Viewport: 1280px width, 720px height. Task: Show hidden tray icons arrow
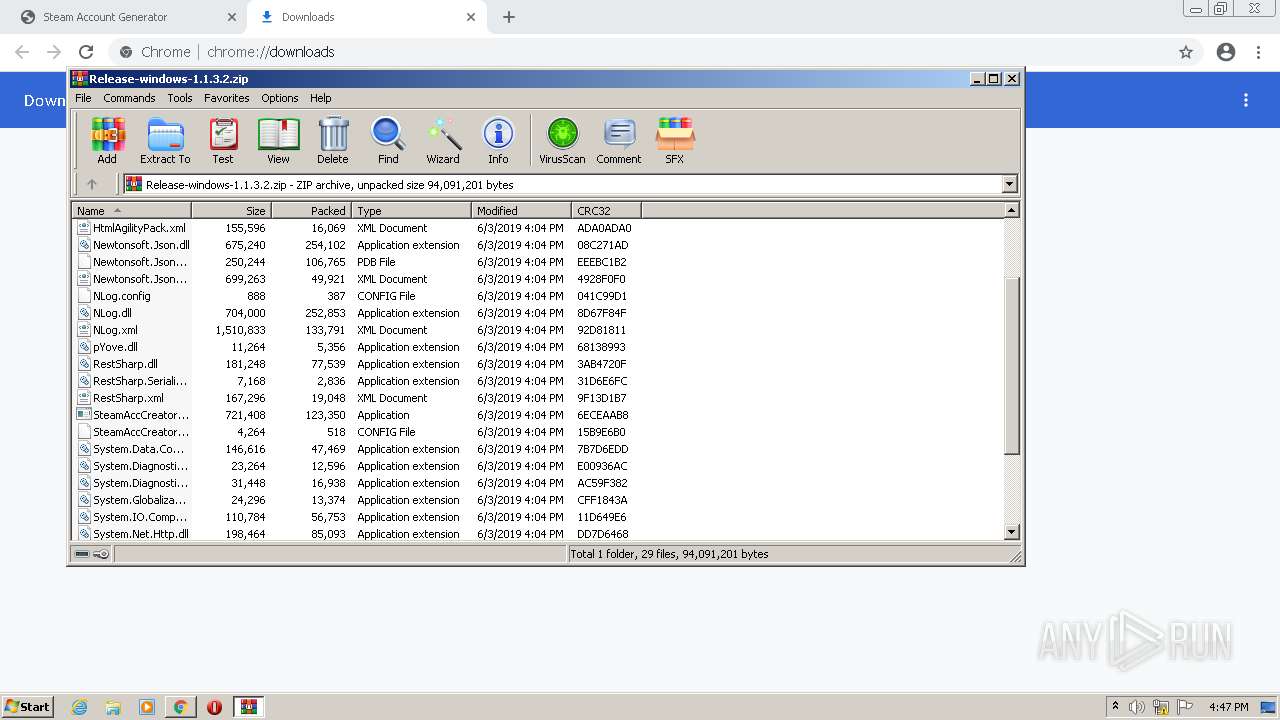[1115, 707]
